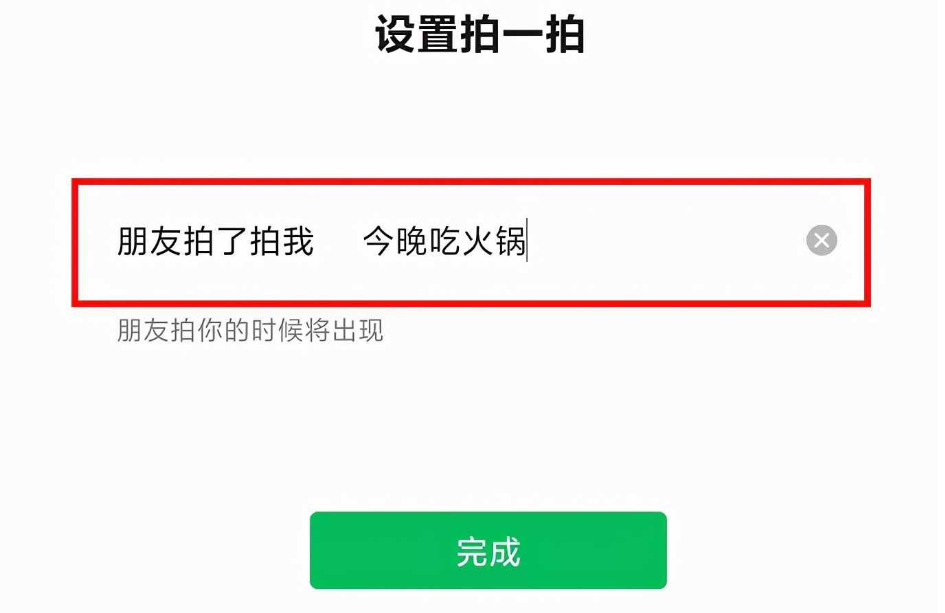This screenshot has height=613, width=945.
Task: Tap the green 完成 button
Action: pyautogui.click(x=488, y=550)
